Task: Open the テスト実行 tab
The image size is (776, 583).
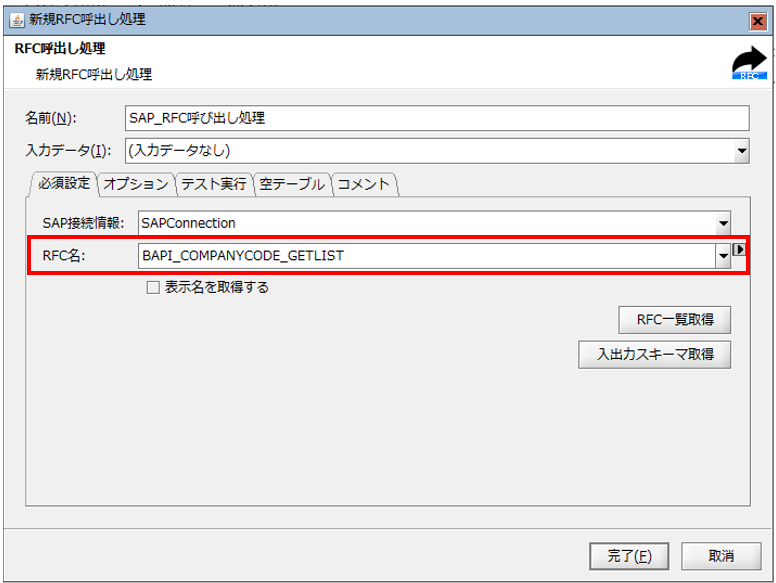Action: pos(213,184)
